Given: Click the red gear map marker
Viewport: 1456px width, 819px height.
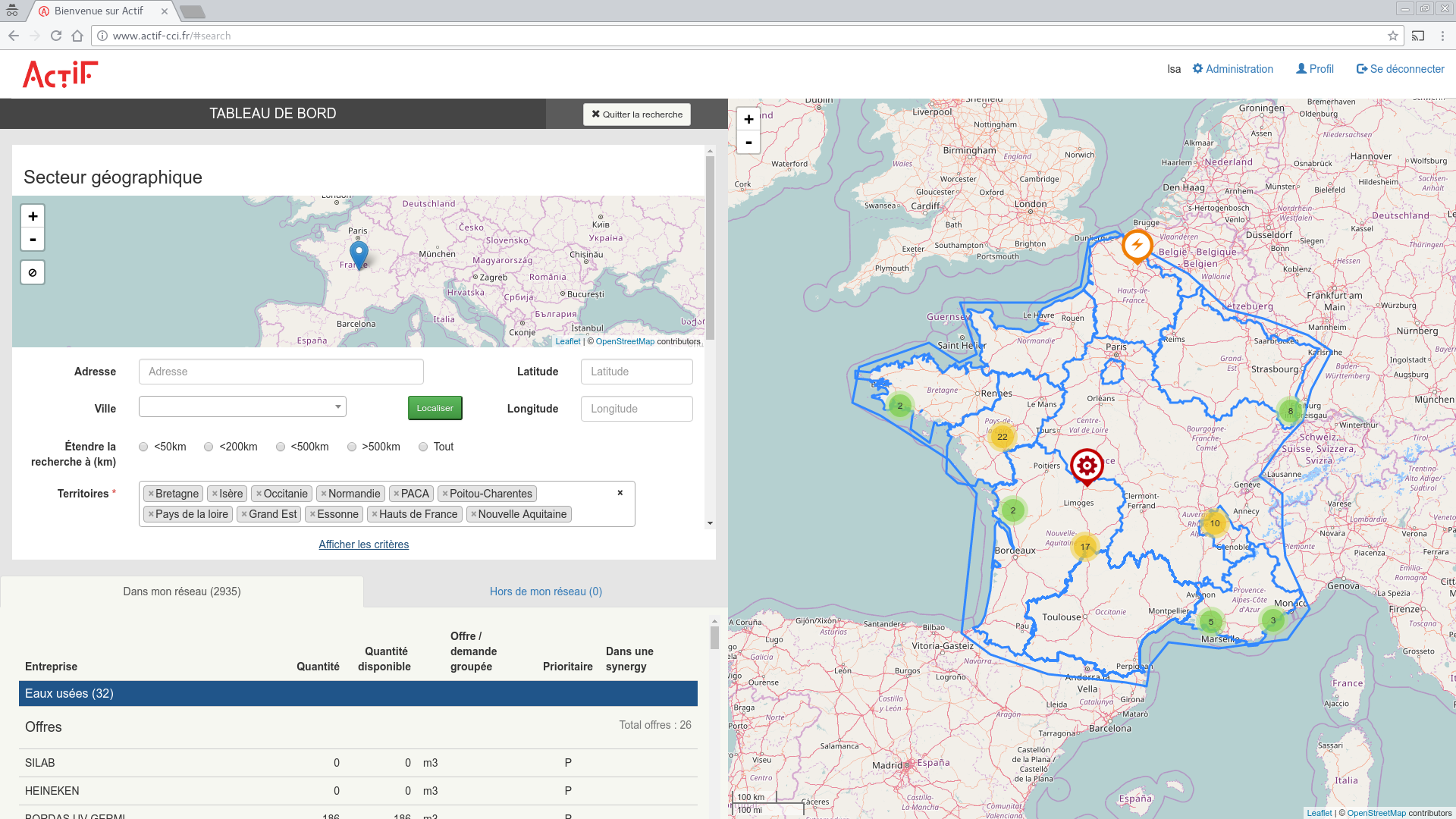Looking at the screenshot, I should tap(1087, 466).
